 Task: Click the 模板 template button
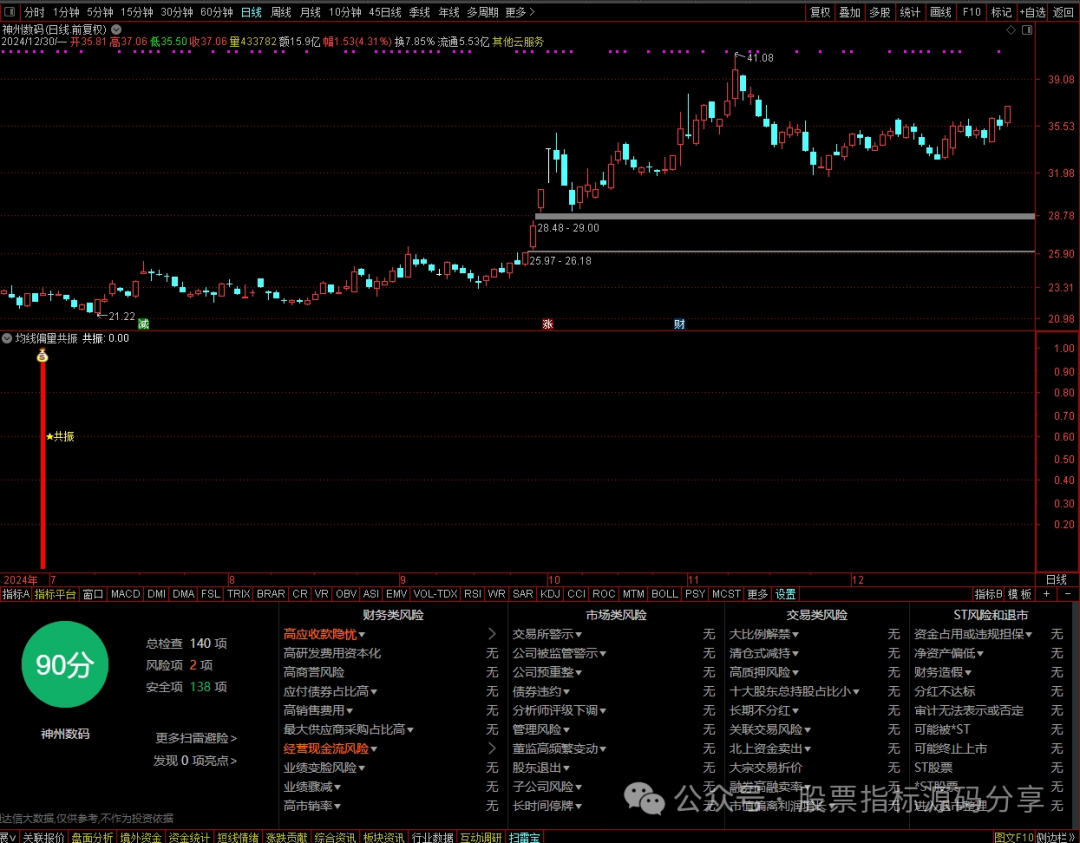point(1019,594)
